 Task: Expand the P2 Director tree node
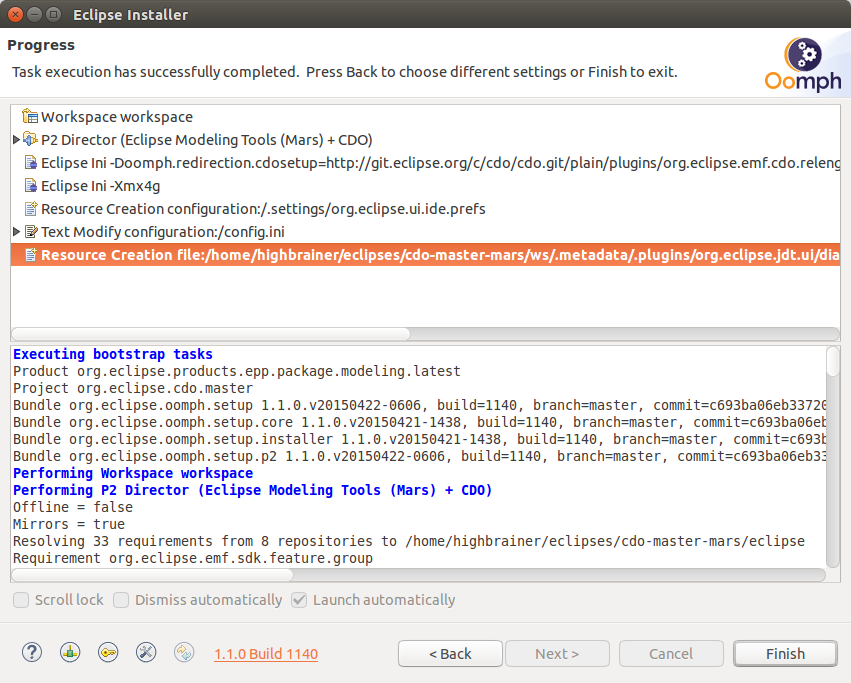pos(16,140)
